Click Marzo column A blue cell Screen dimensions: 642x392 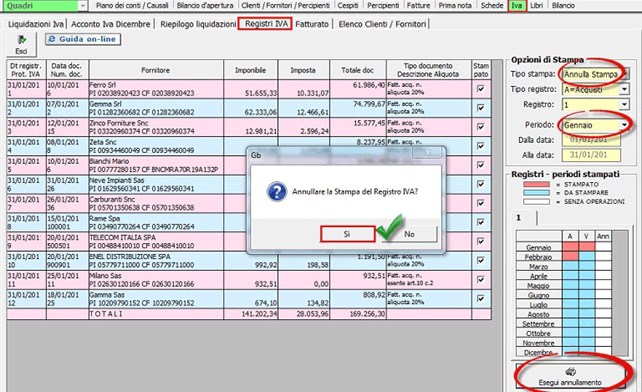(x=570, y=266)
